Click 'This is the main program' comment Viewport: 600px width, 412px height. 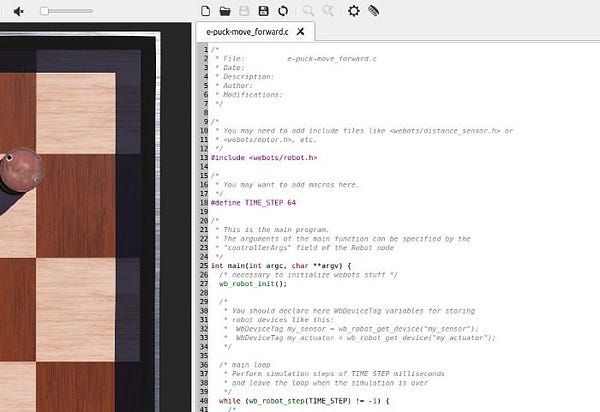click(272, 230)
